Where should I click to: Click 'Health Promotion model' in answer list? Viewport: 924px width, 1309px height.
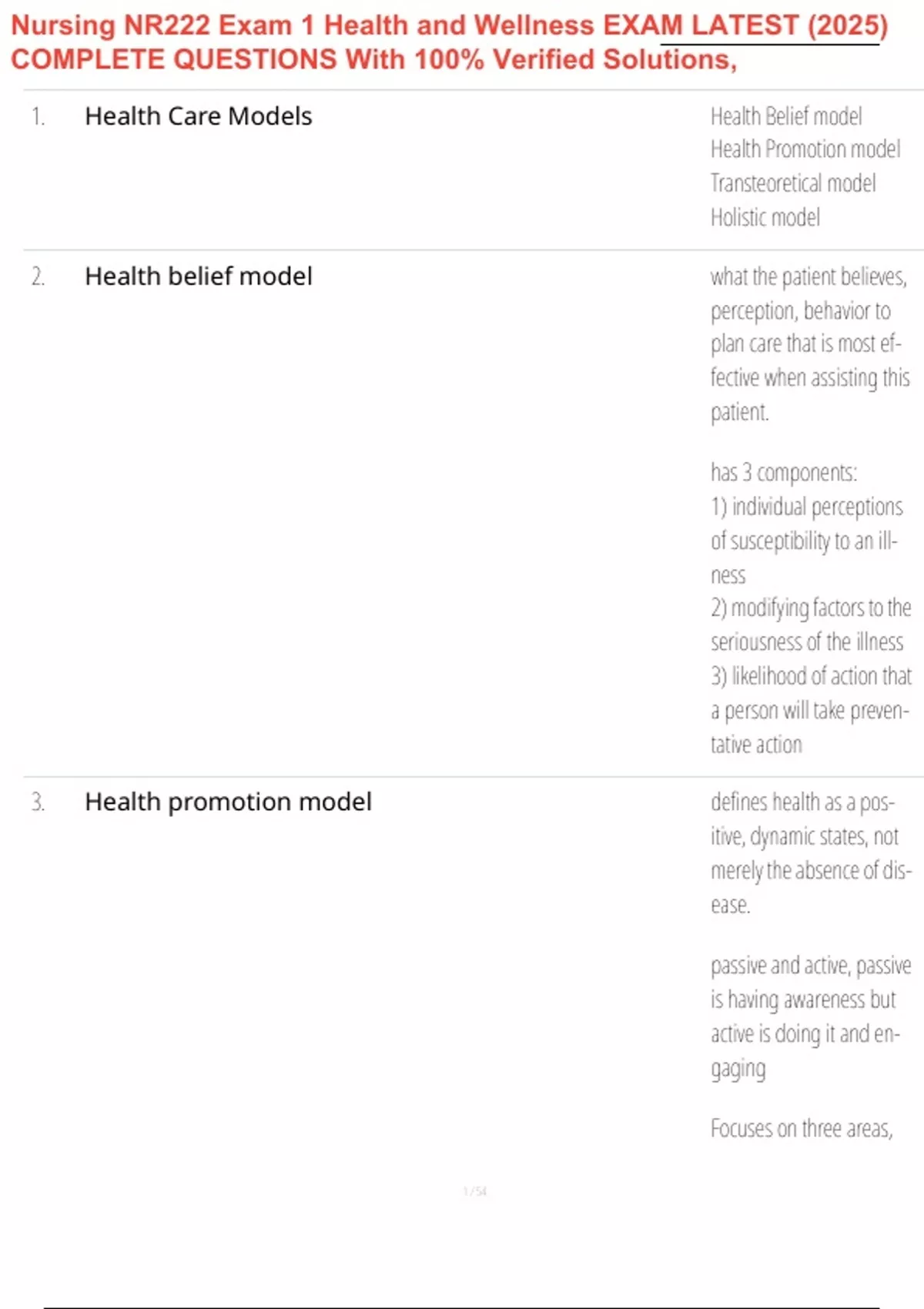pyautogui.click(x=805, y=149)
